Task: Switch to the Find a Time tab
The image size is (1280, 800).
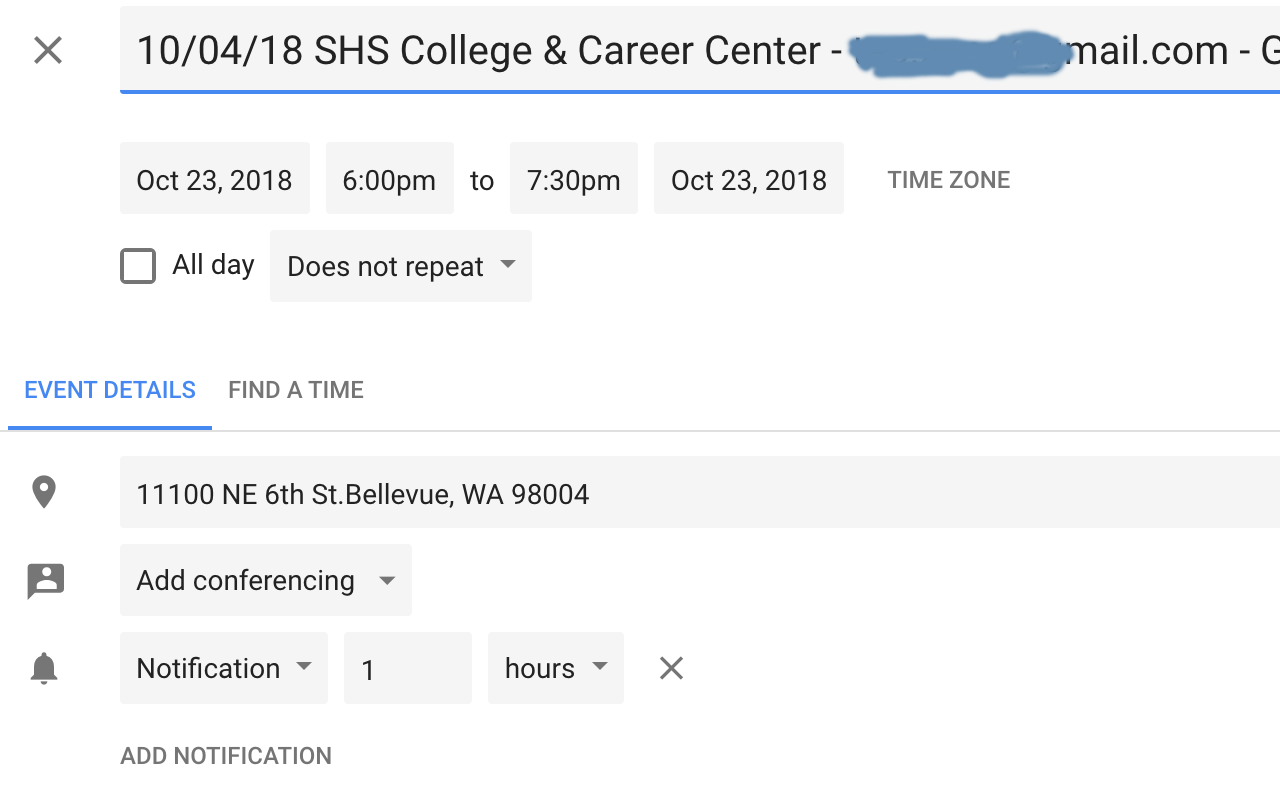Action: [296, 390]
